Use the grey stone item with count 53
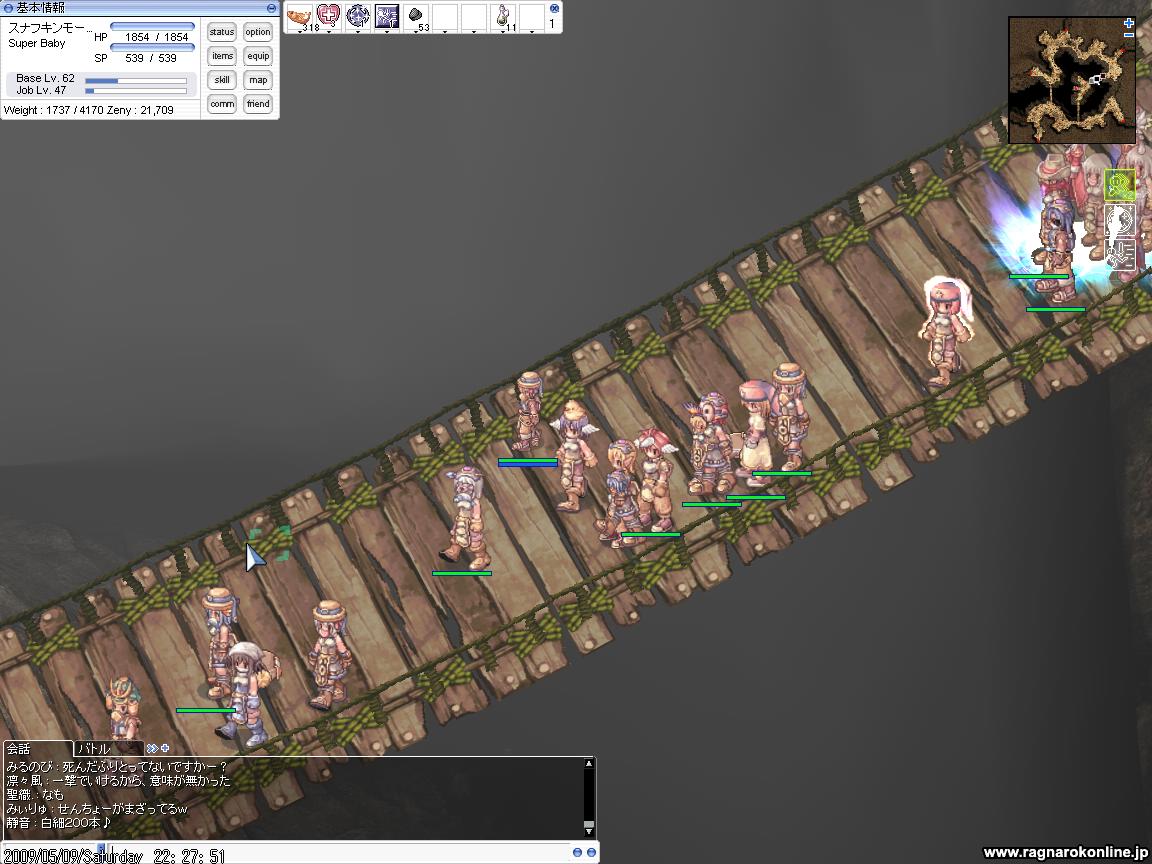Screen dimensions: 1152x864 (417, 16)
